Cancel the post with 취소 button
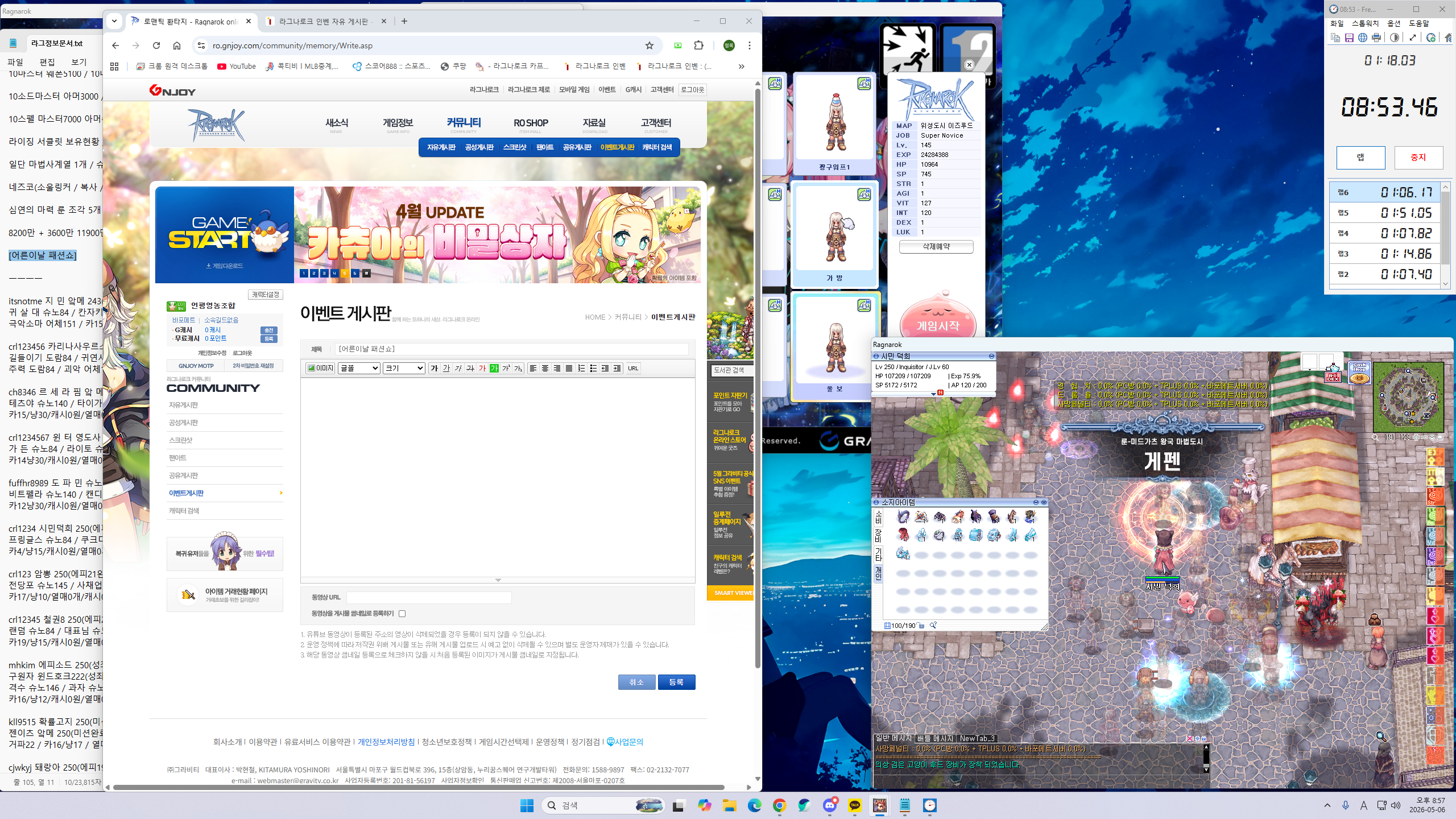This screenshot has width=1456, height=819. coord(636,682)
